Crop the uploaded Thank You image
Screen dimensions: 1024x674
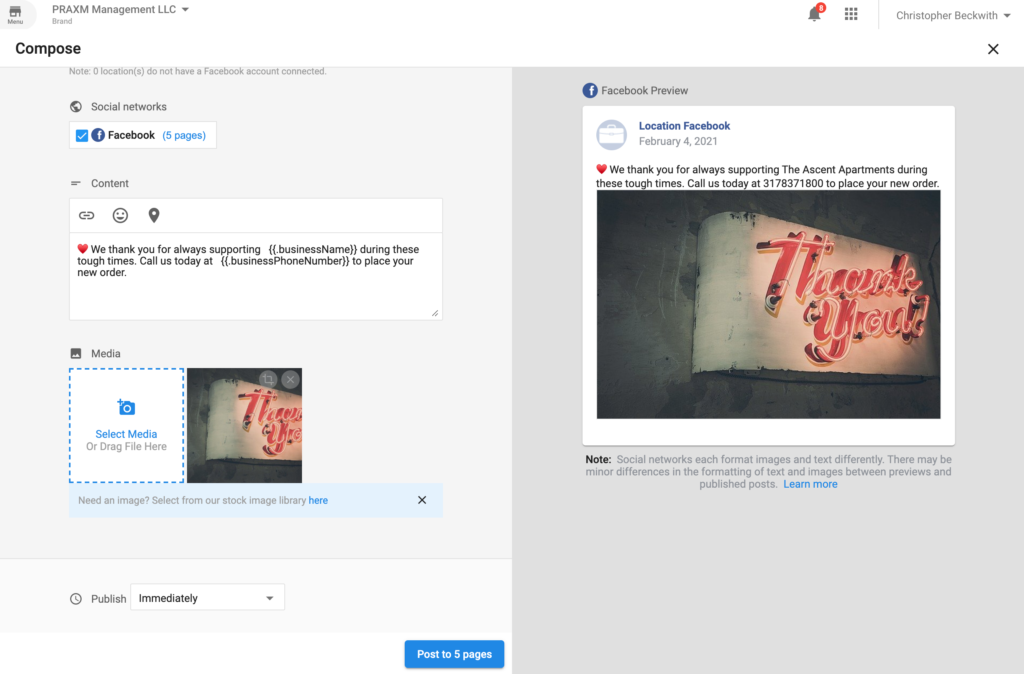click(x=267, y=379)
